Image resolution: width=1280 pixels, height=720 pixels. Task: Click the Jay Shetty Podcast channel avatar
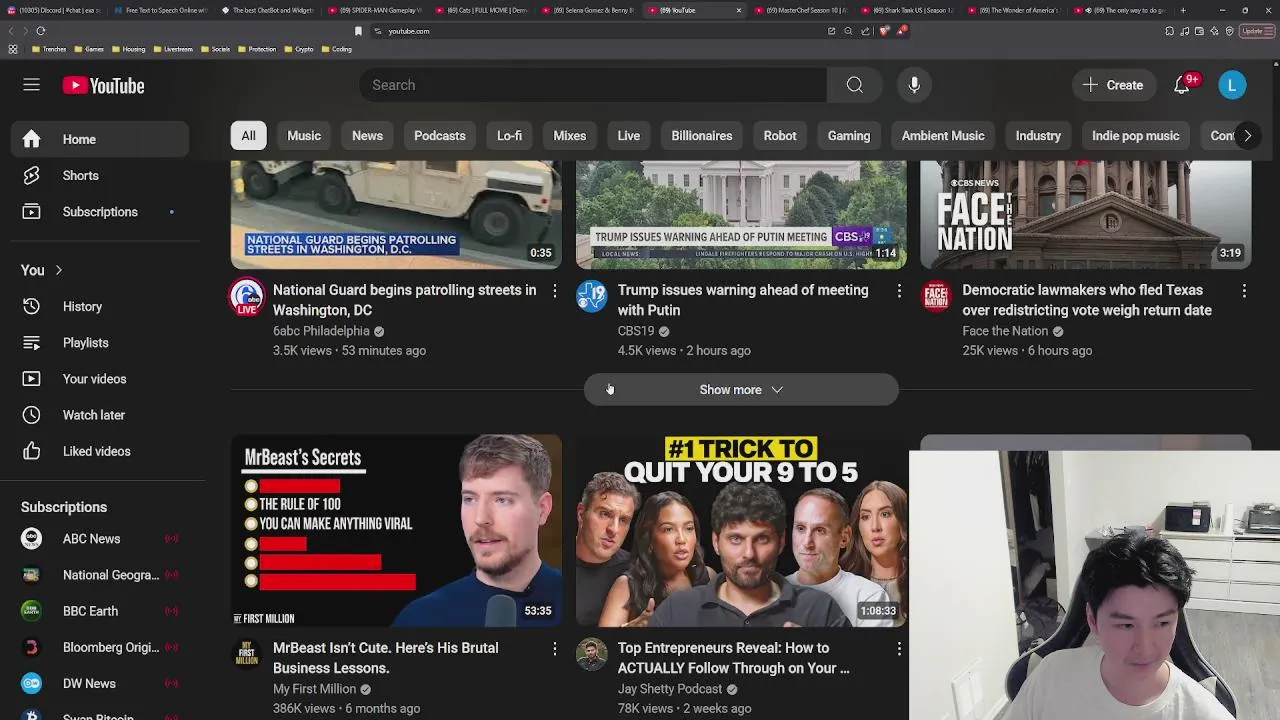(591, 655)
